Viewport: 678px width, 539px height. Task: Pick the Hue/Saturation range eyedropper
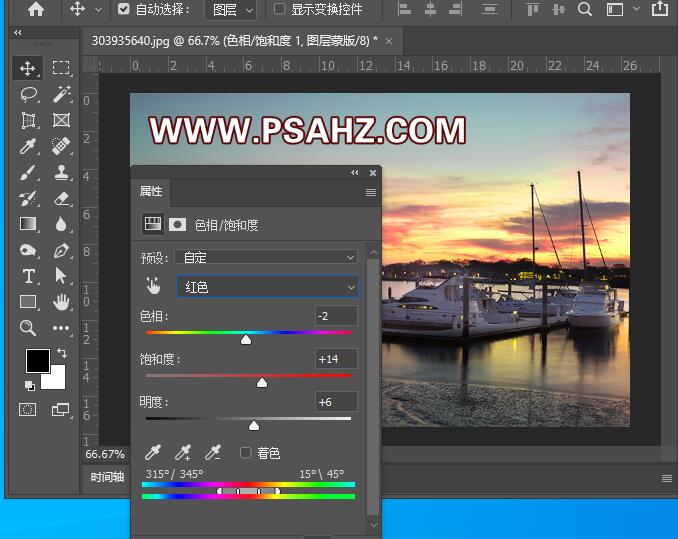click(x=153, y=453)
